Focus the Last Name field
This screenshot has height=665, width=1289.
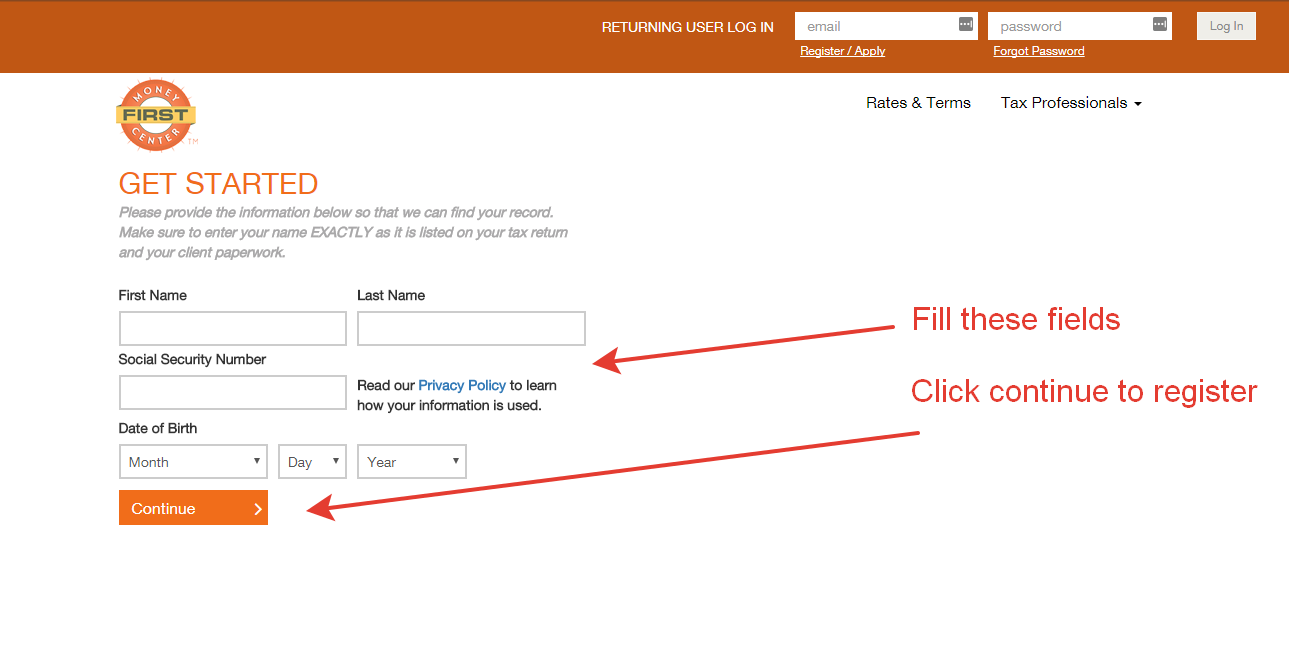coord(471,329)
